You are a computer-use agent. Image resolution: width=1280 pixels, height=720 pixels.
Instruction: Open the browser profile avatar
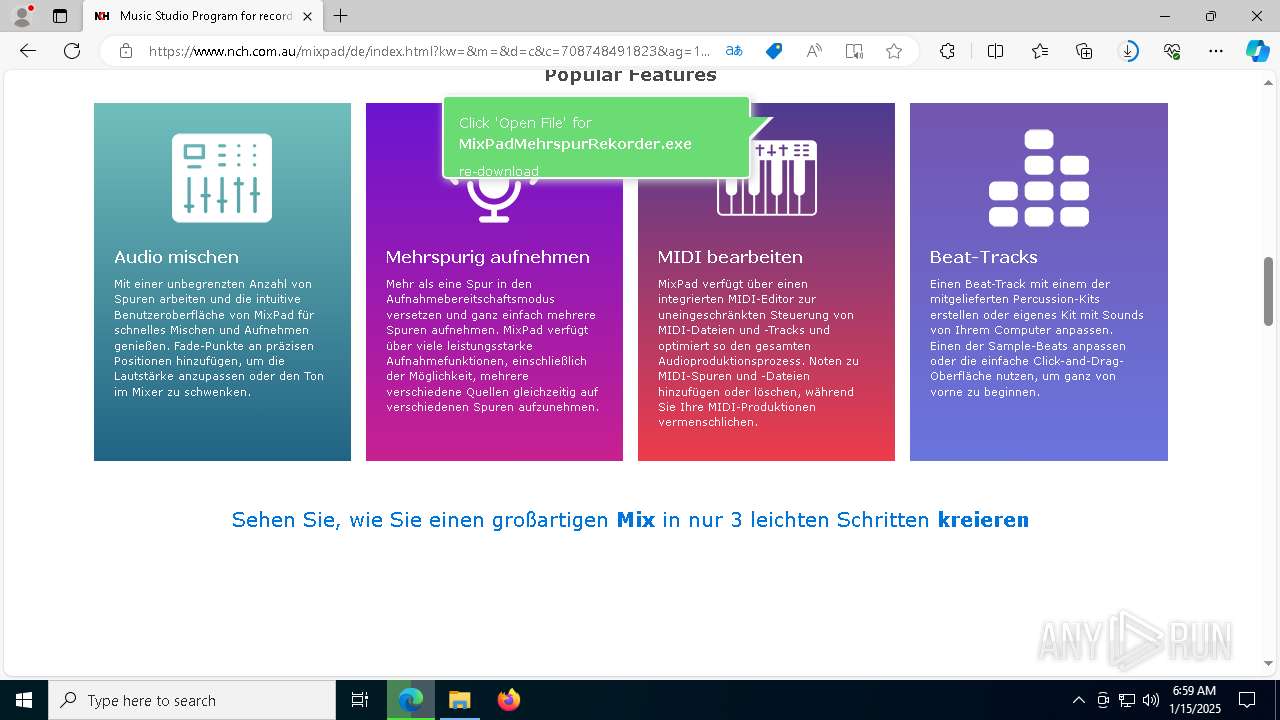[x=21, y=16]
